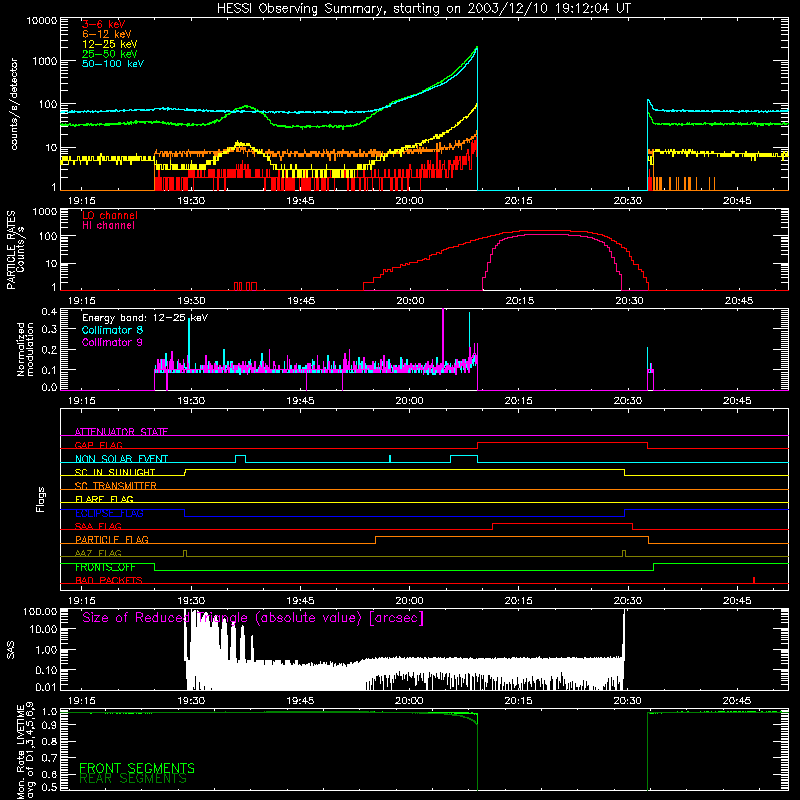800x800 pixels.
Task: Select the orange 6-12 keV legend label
Action: [x=107, y=34]
